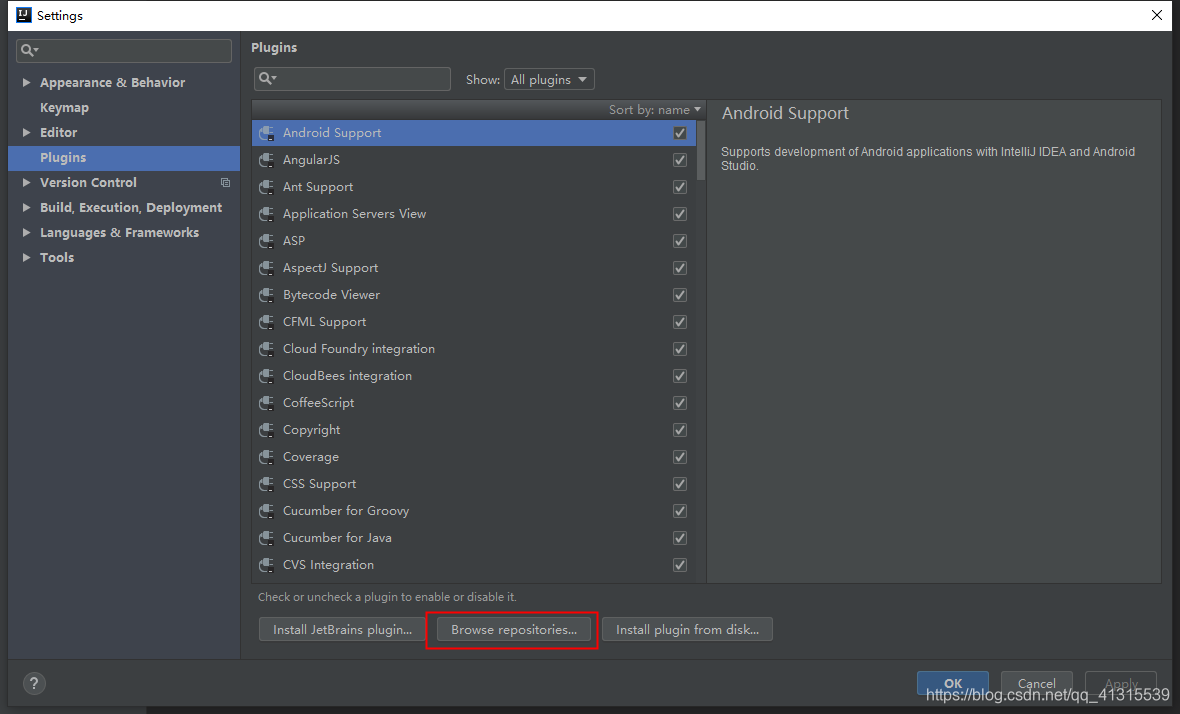Click the Ant Support plugin icon
1180x714 pixels.
click(x=266, y=187)
